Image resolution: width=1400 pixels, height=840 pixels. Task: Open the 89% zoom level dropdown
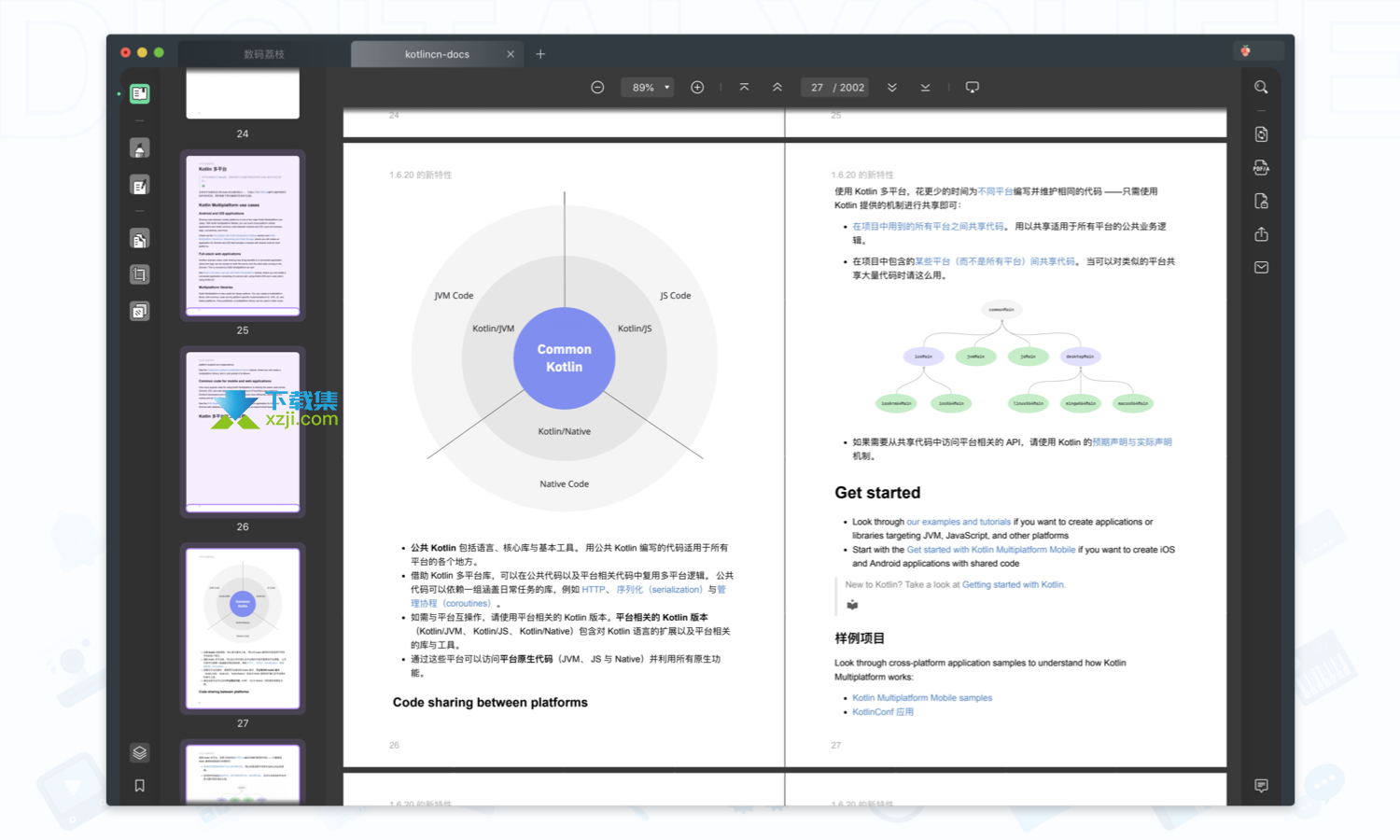point(648,87)
